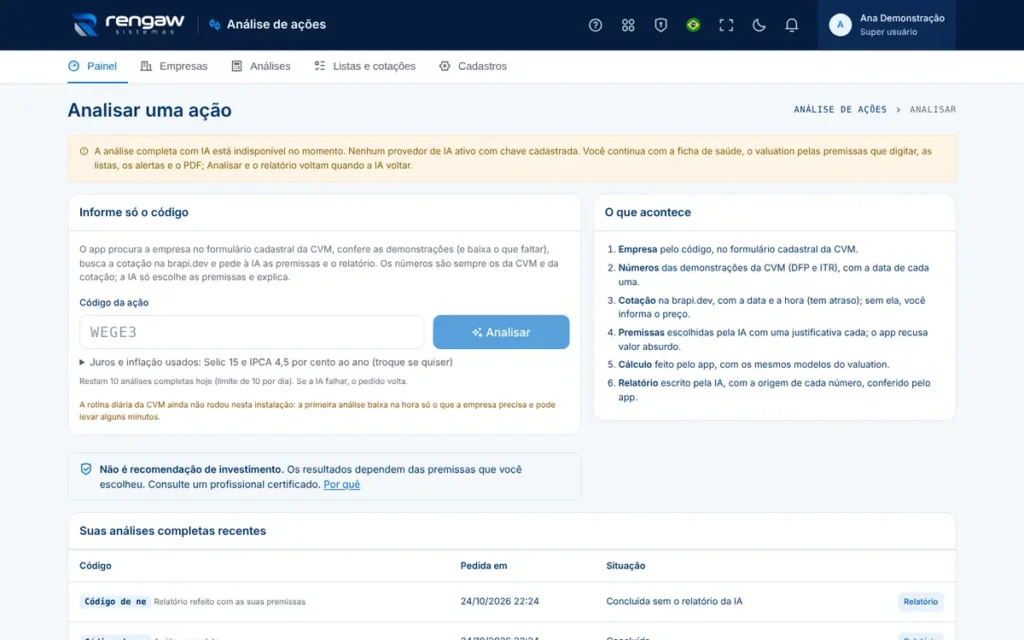Viewport: 1024px width, 640px height.
Task: Open notifications bell icon
Action: click(x=791, y=25)
